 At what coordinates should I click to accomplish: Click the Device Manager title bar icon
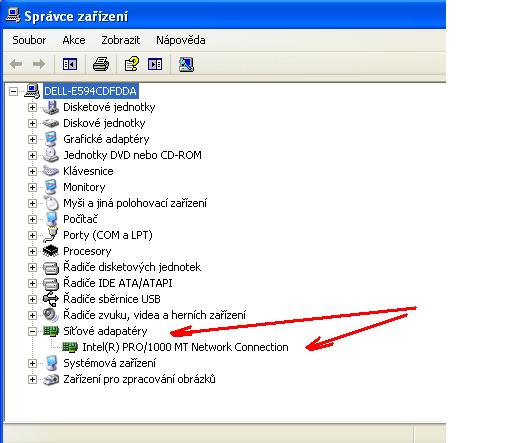[13, 16]
